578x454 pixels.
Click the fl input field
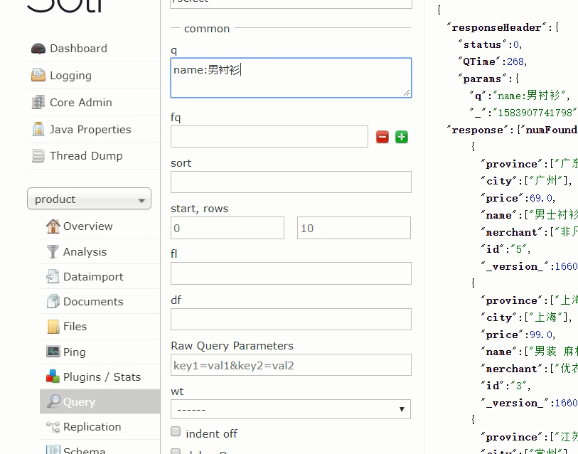(291, 273)
